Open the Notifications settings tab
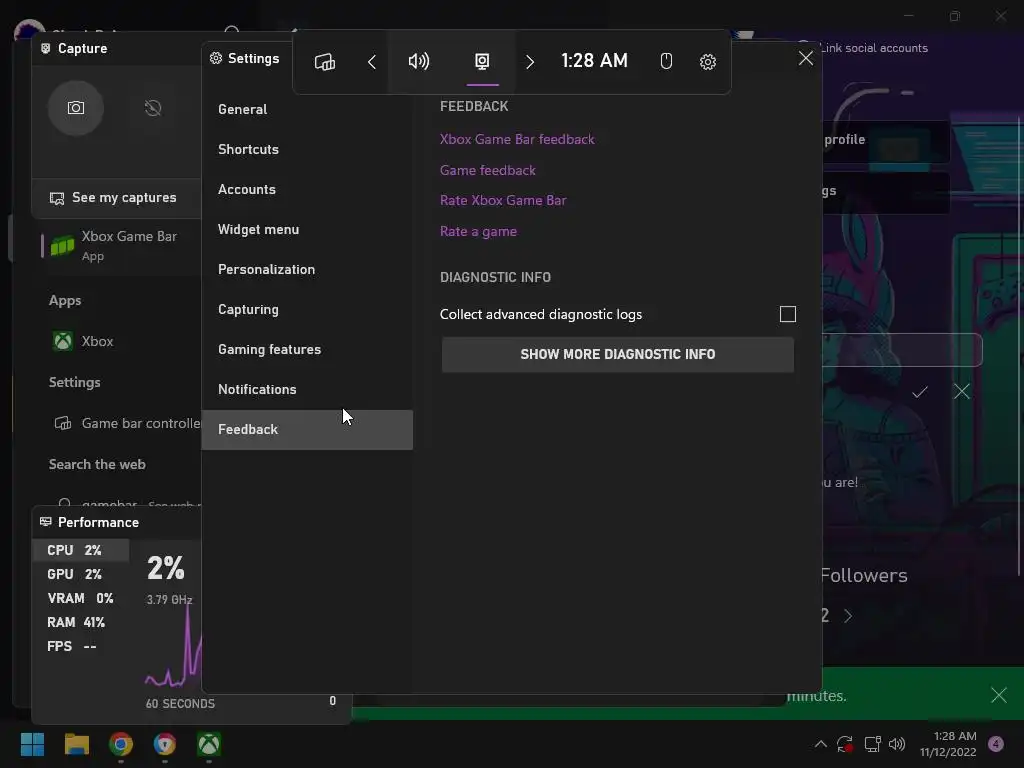This screenshot has width=1024, height=768. point(307,389)
